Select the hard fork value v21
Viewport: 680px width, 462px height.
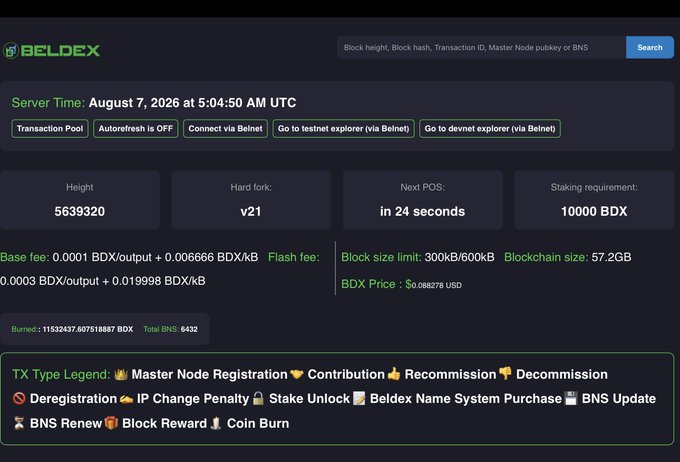(251, 211)
